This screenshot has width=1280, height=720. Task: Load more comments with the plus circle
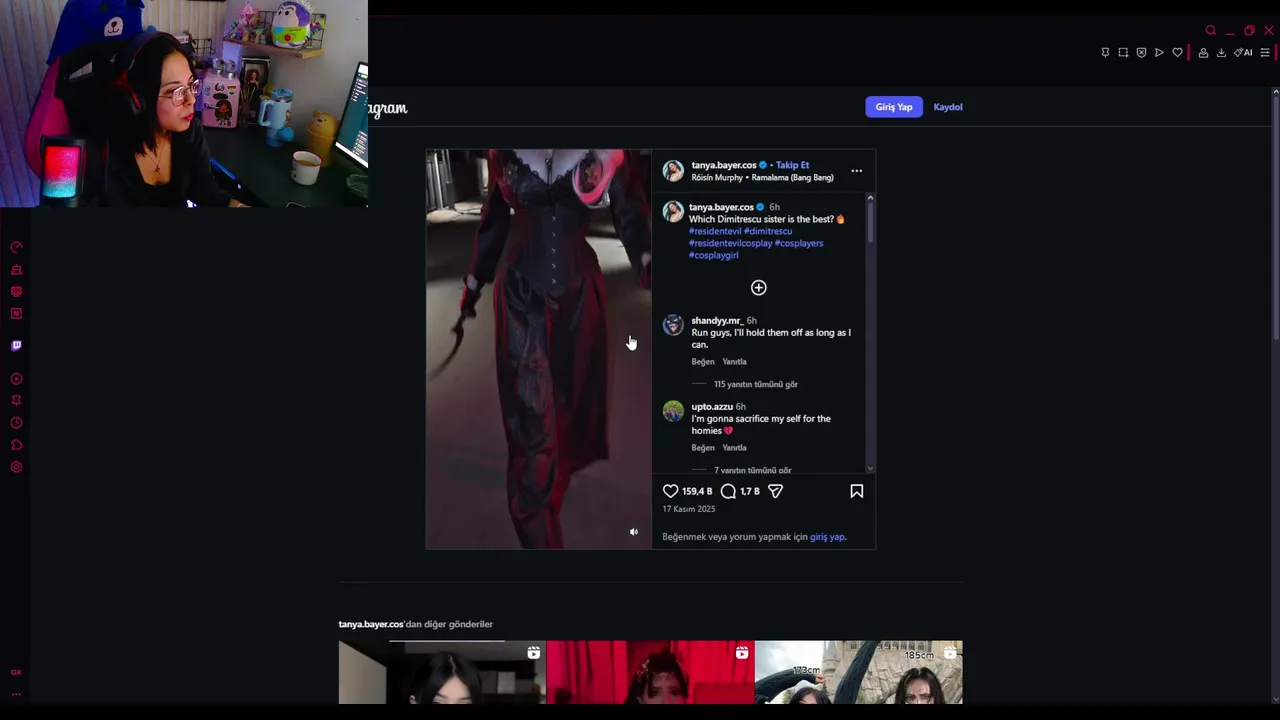tap(759, 288)
